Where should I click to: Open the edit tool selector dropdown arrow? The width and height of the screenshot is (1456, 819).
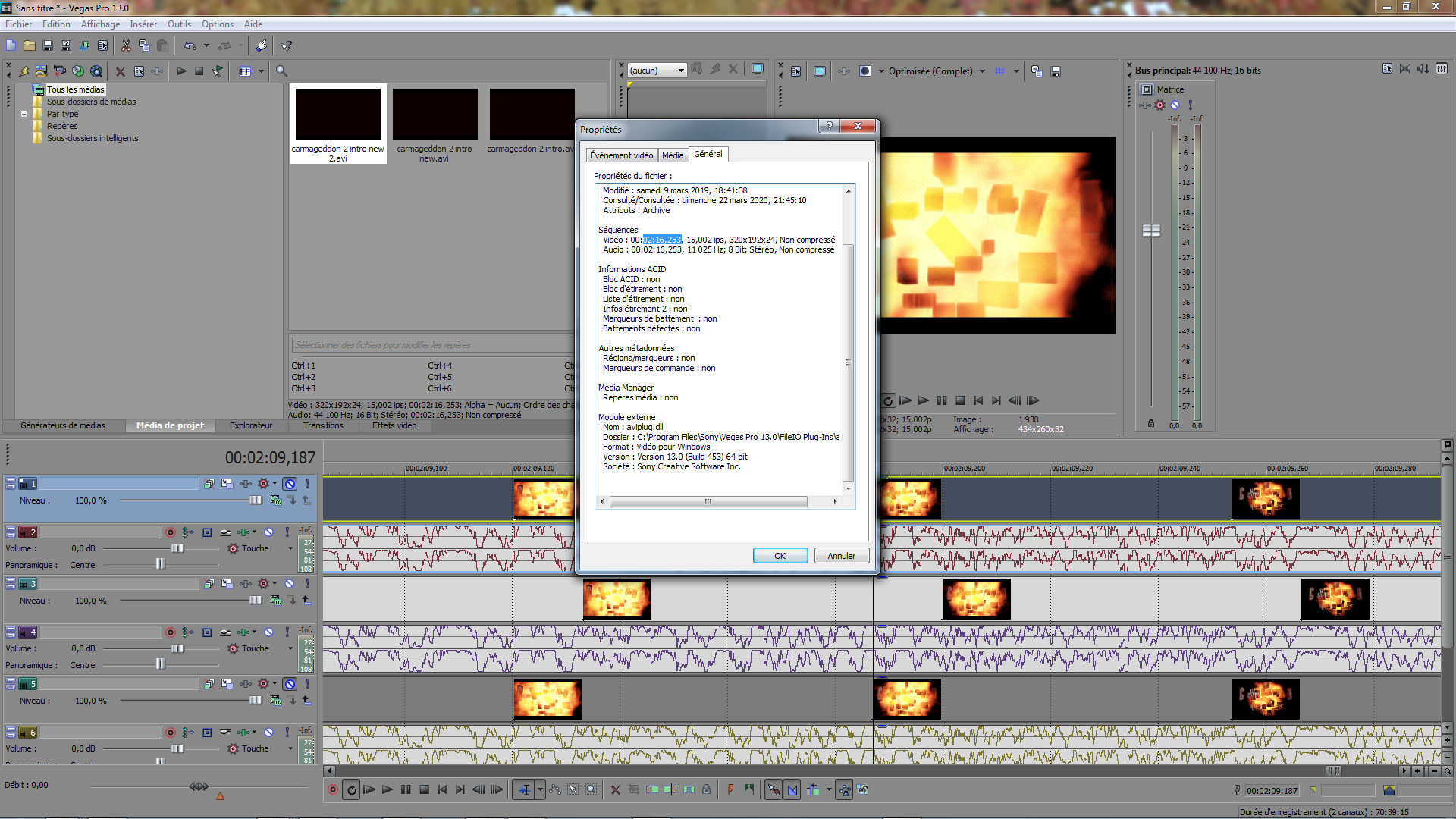coord(540,789)
